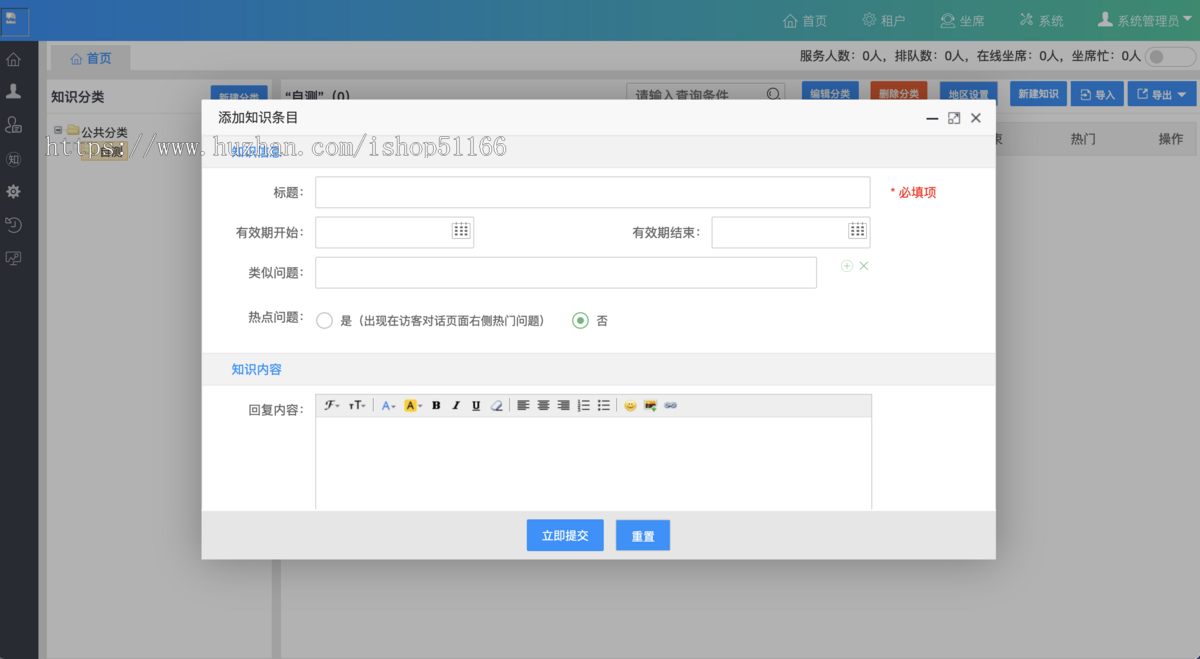Toggle bold formatting in reply editor
Viewport: 1200px width, 659px height.
(436, 405)
